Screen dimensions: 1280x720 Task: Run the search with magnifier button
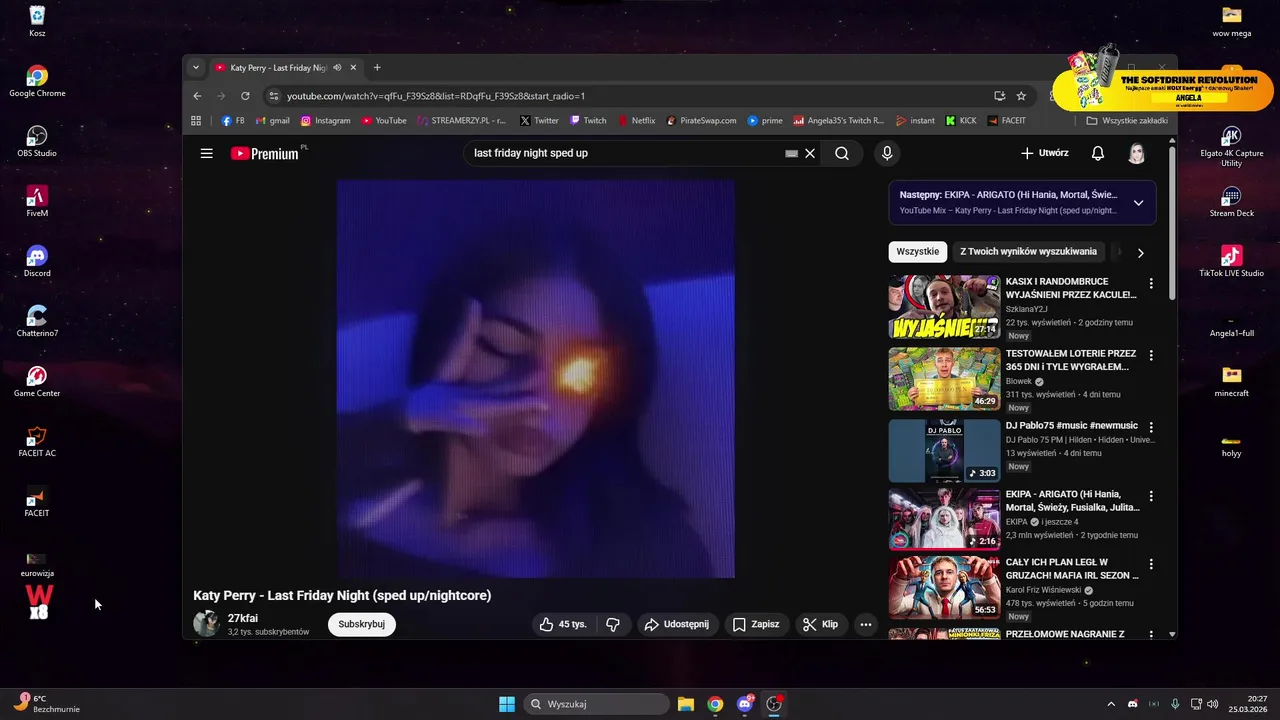[842, 153]
